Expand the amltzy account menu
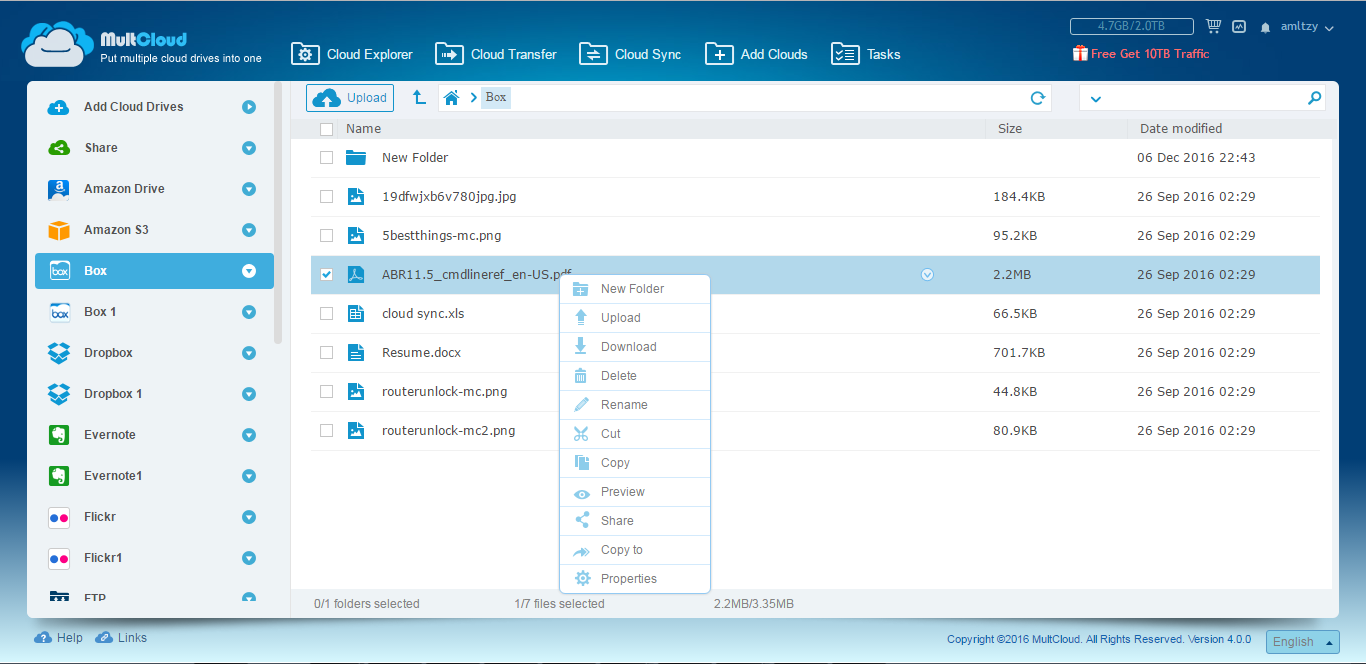The height and width of the screenshot is (664, 1366). (x=1308, y=28)
